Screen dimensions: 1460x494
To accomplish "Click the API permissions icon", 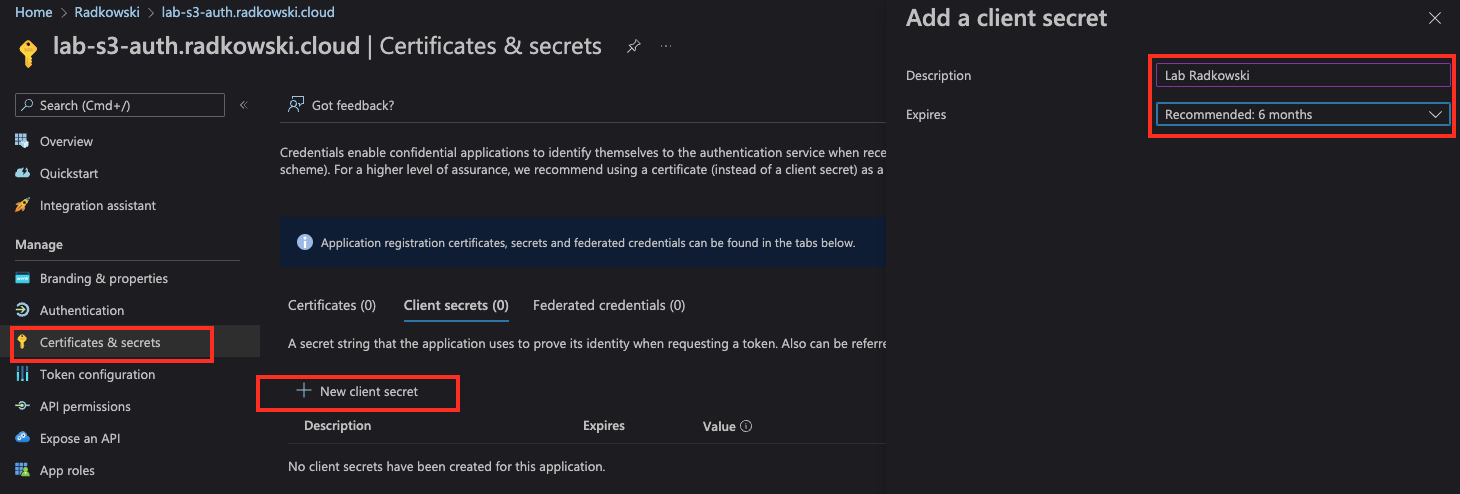I will pos(22,406).
